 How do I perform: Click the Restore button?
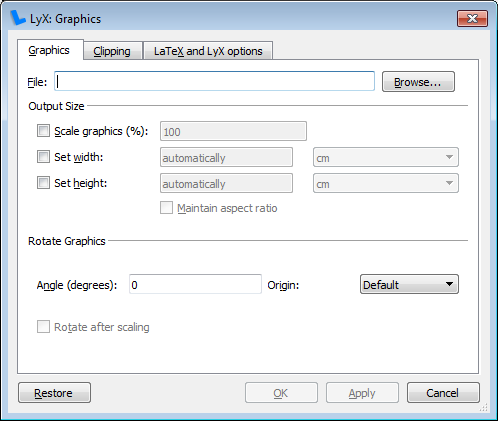click(x=54, y=393)
